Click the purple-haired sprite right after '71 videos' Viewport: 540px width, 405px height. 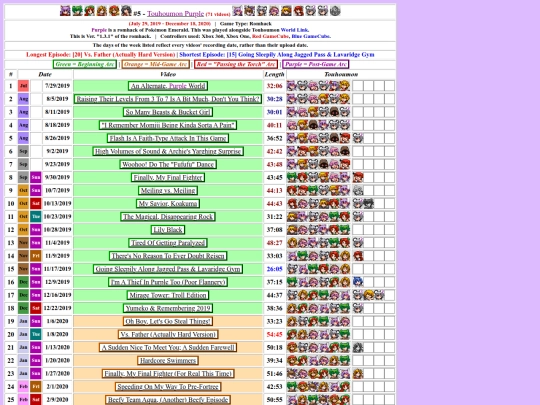(238, 11)
